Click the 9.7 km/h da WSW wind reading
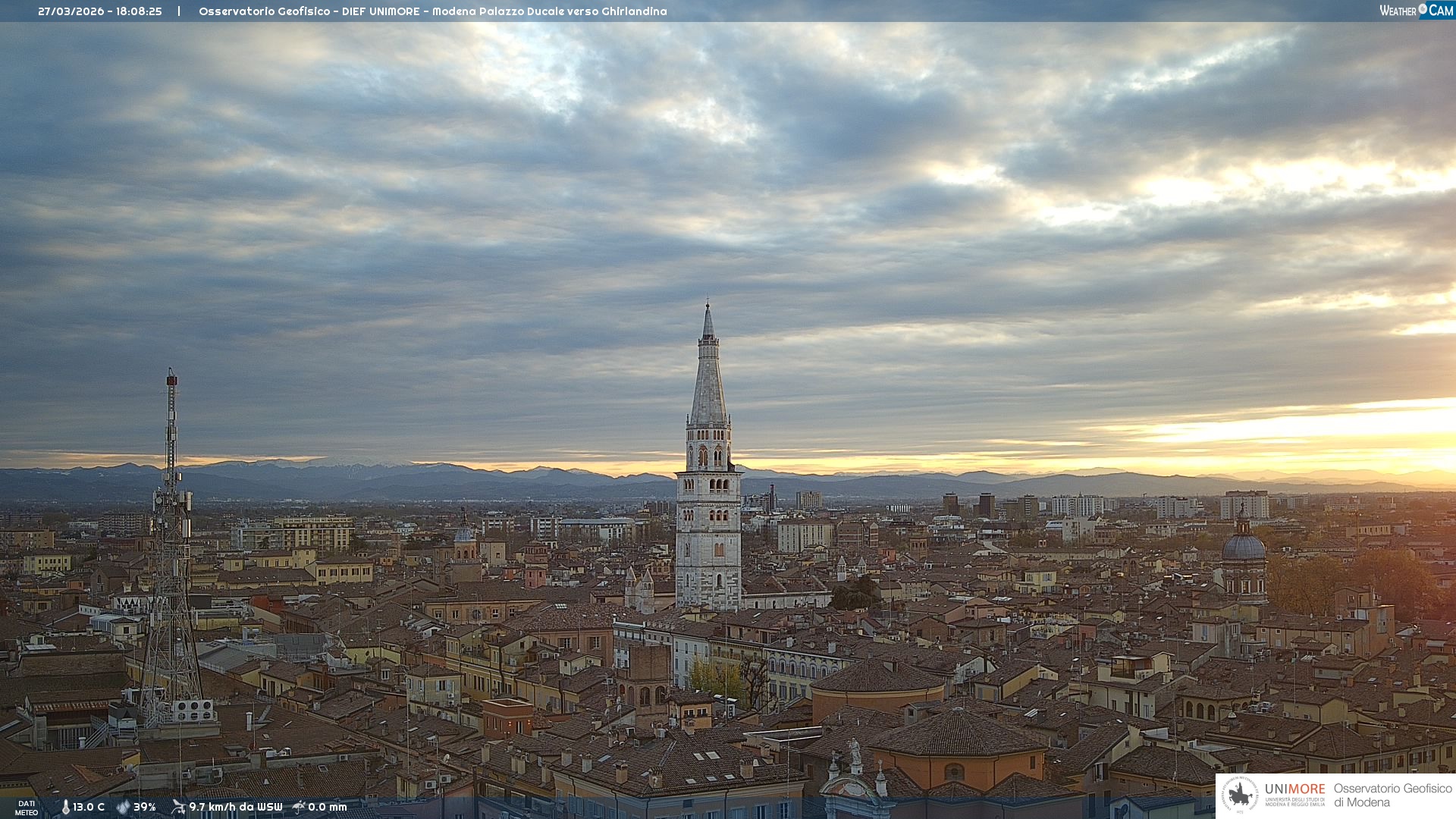Image resolution: width=1456 pixels, height=819 pixels. point(235,807)
